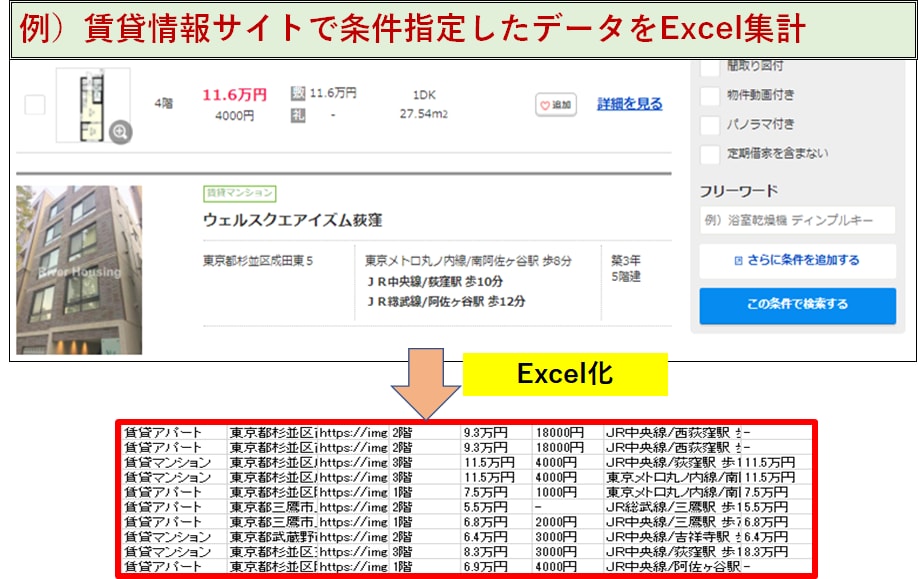Viewport: 918px width, 579px height.
Task: Select the 築3年 building age text
Action: tap(626, 260)
